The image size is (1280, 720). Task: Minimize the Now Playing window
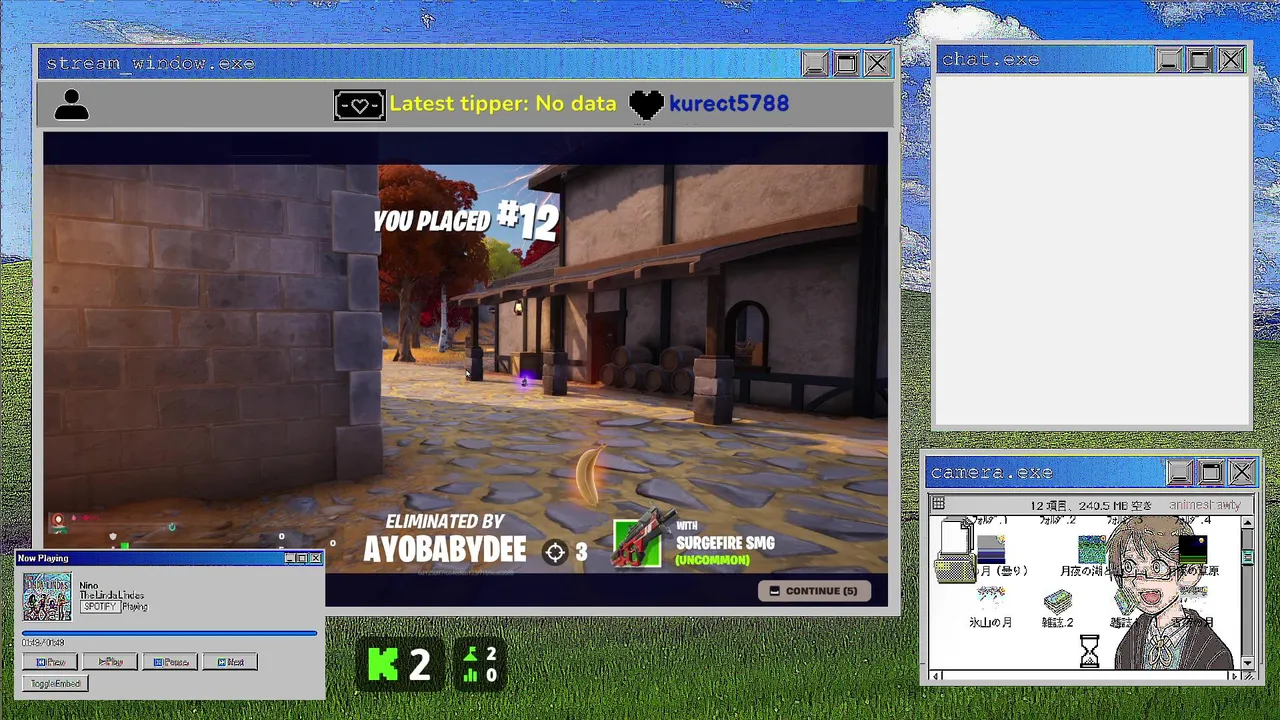click(290, 558)
